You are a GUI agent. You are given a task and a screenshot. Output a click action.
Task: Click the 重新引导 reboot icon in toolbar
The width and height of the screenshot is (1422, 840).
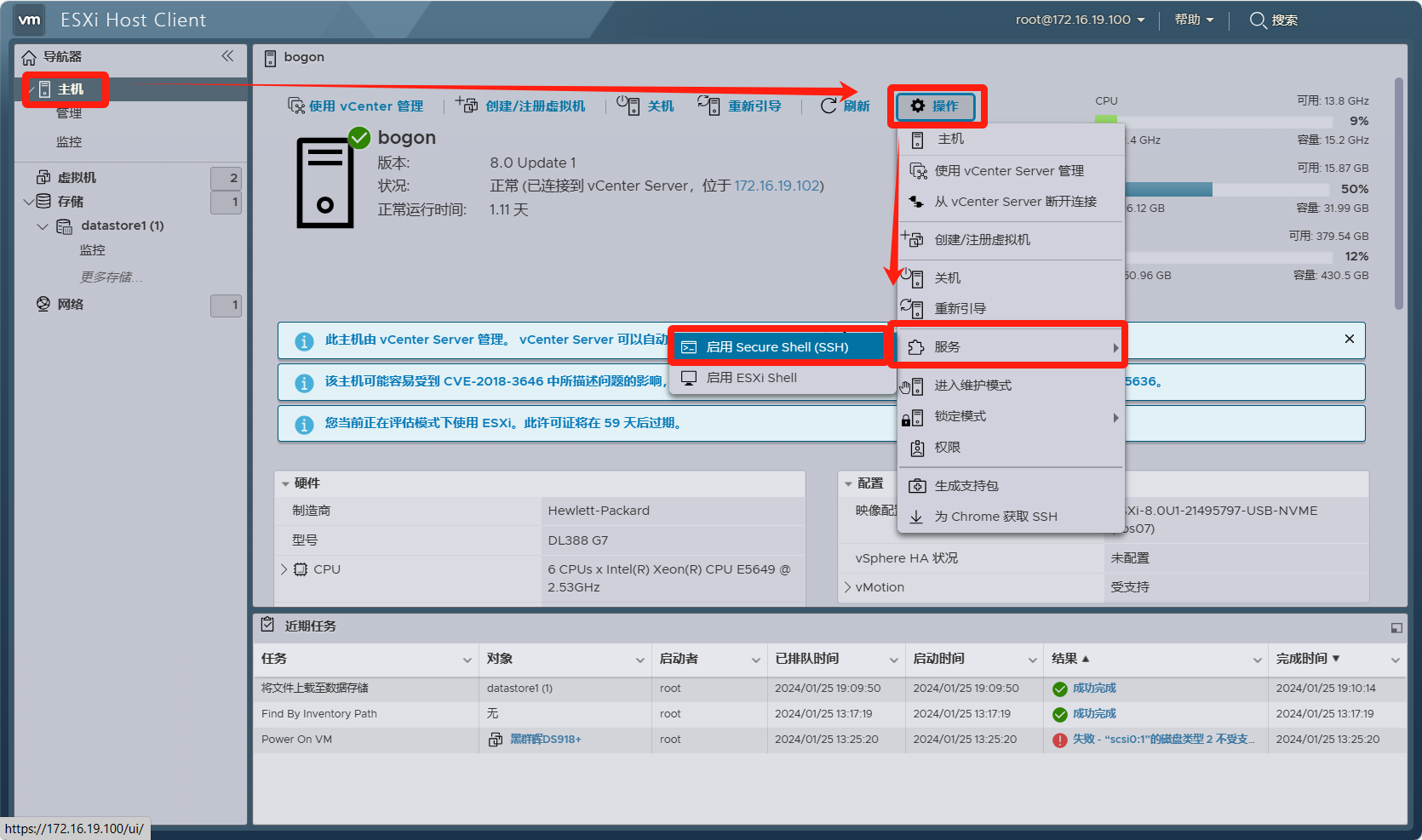click(x=708, y=105)
